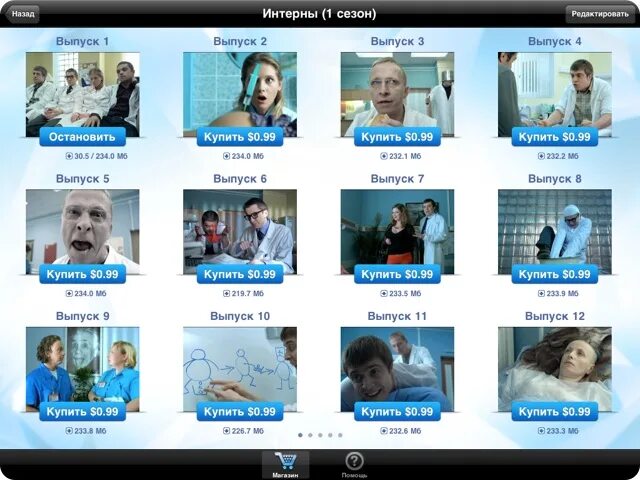Click download icon beside 233.3 Мб

pos(541,431)
